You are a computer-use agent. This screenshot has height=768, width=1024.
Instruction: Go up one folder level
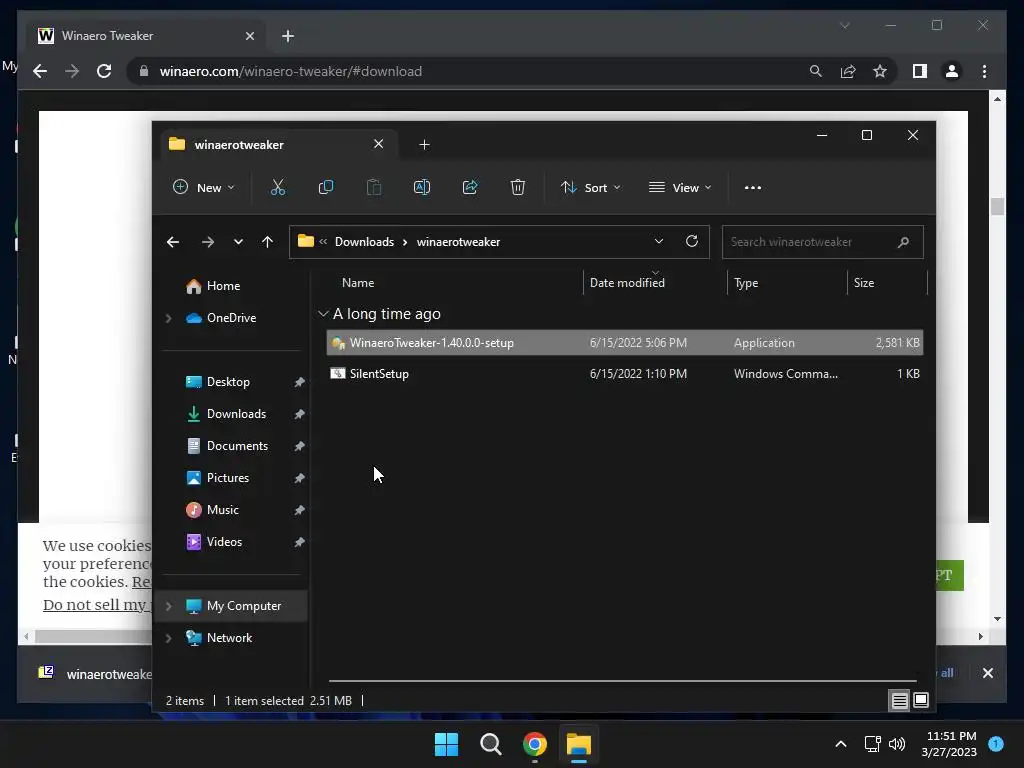click(267, 242)
